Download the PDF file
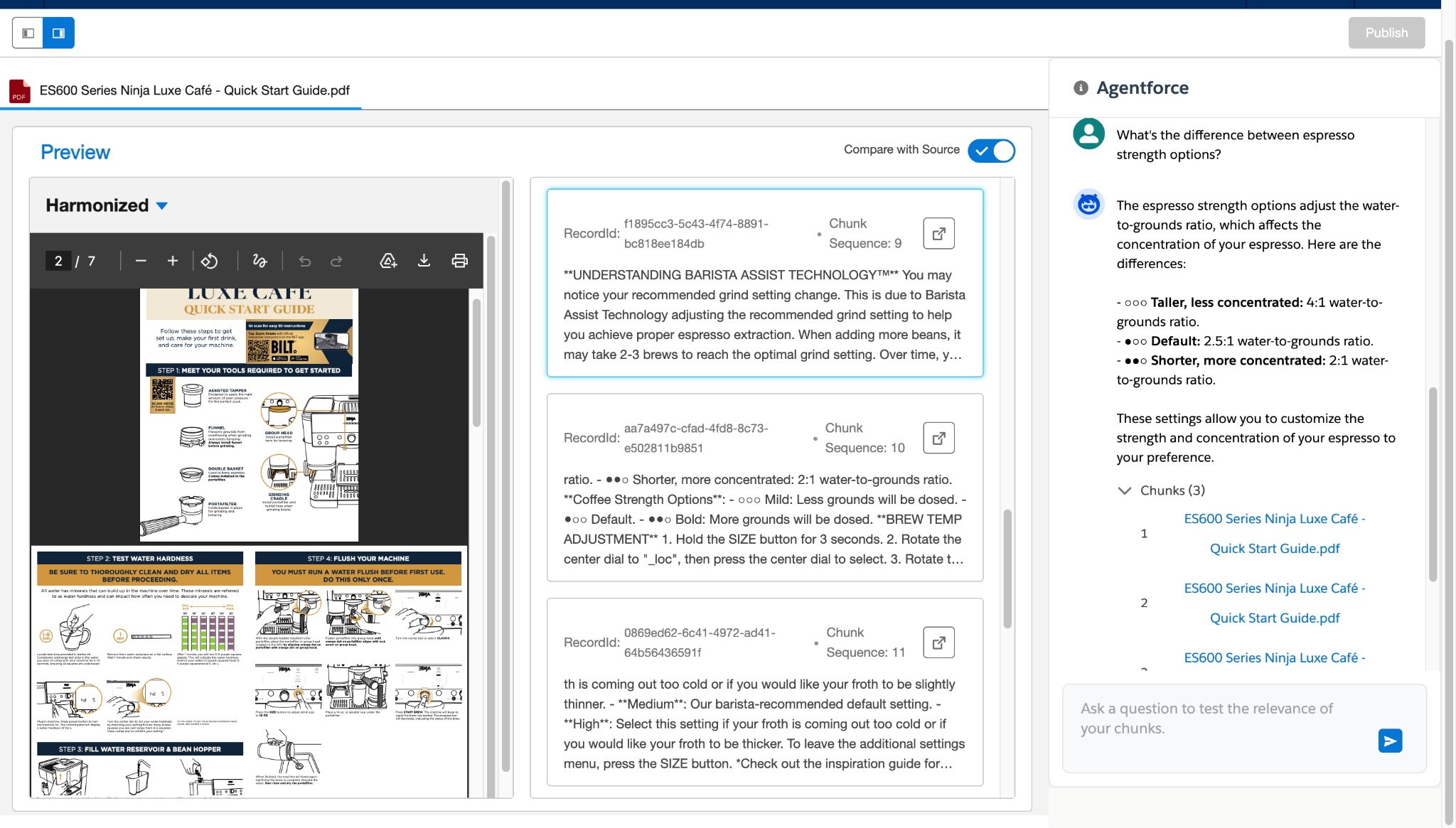This screenshot has width=1456, height=828. 424,261
